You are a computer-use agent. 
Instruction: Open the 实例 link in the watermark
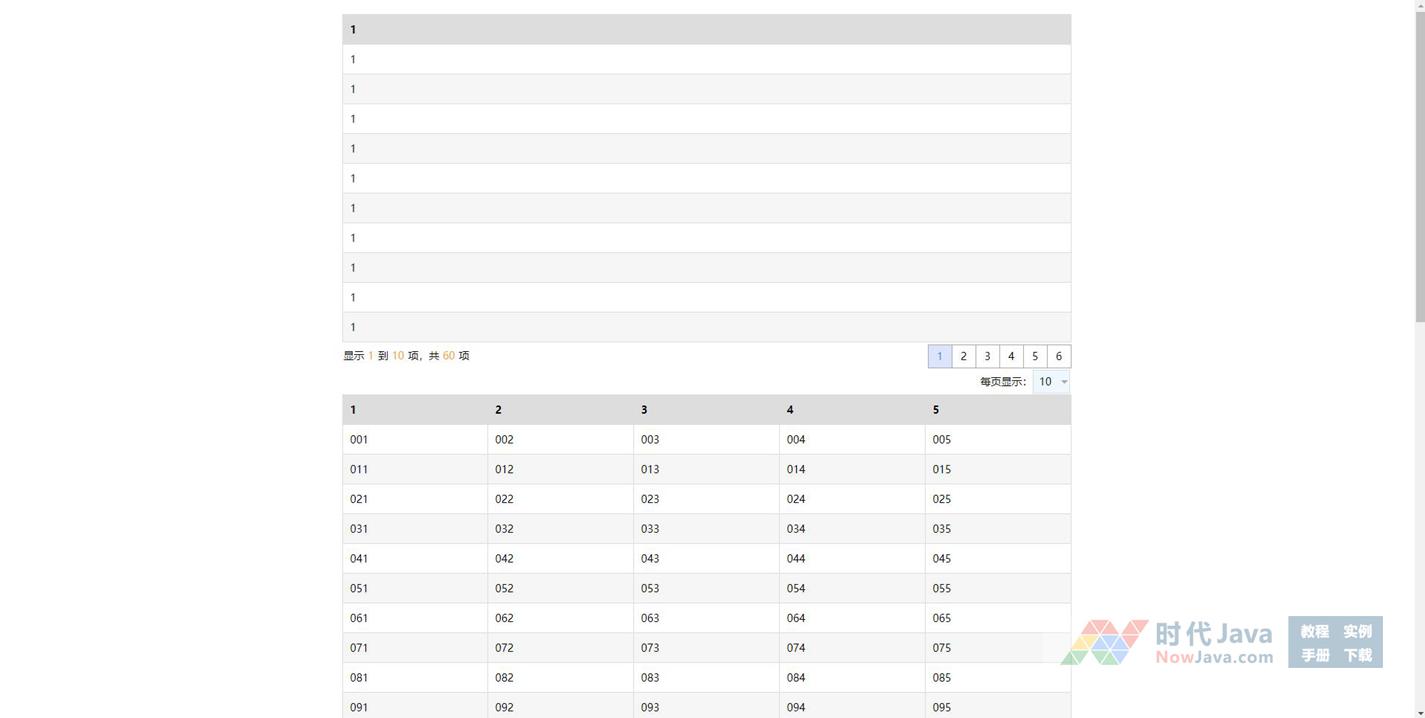(x=1357, y=631)
